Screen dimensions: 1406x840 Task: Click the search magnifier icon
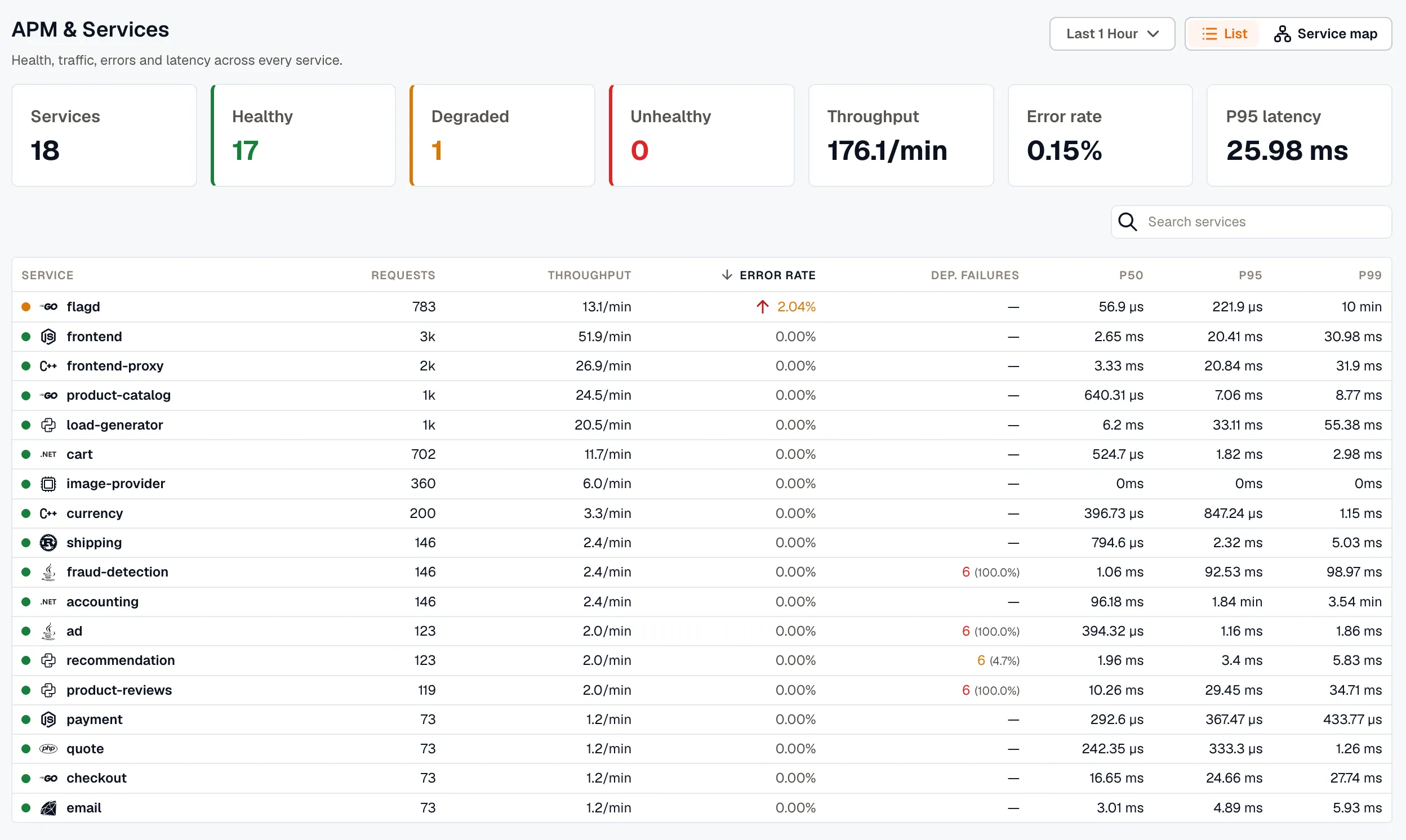(x=1127, y=222)
